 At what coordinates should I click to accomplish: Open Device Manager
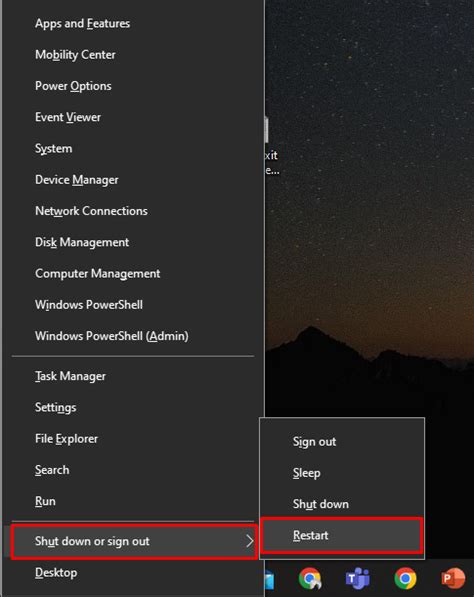click(x=133, y=180)
